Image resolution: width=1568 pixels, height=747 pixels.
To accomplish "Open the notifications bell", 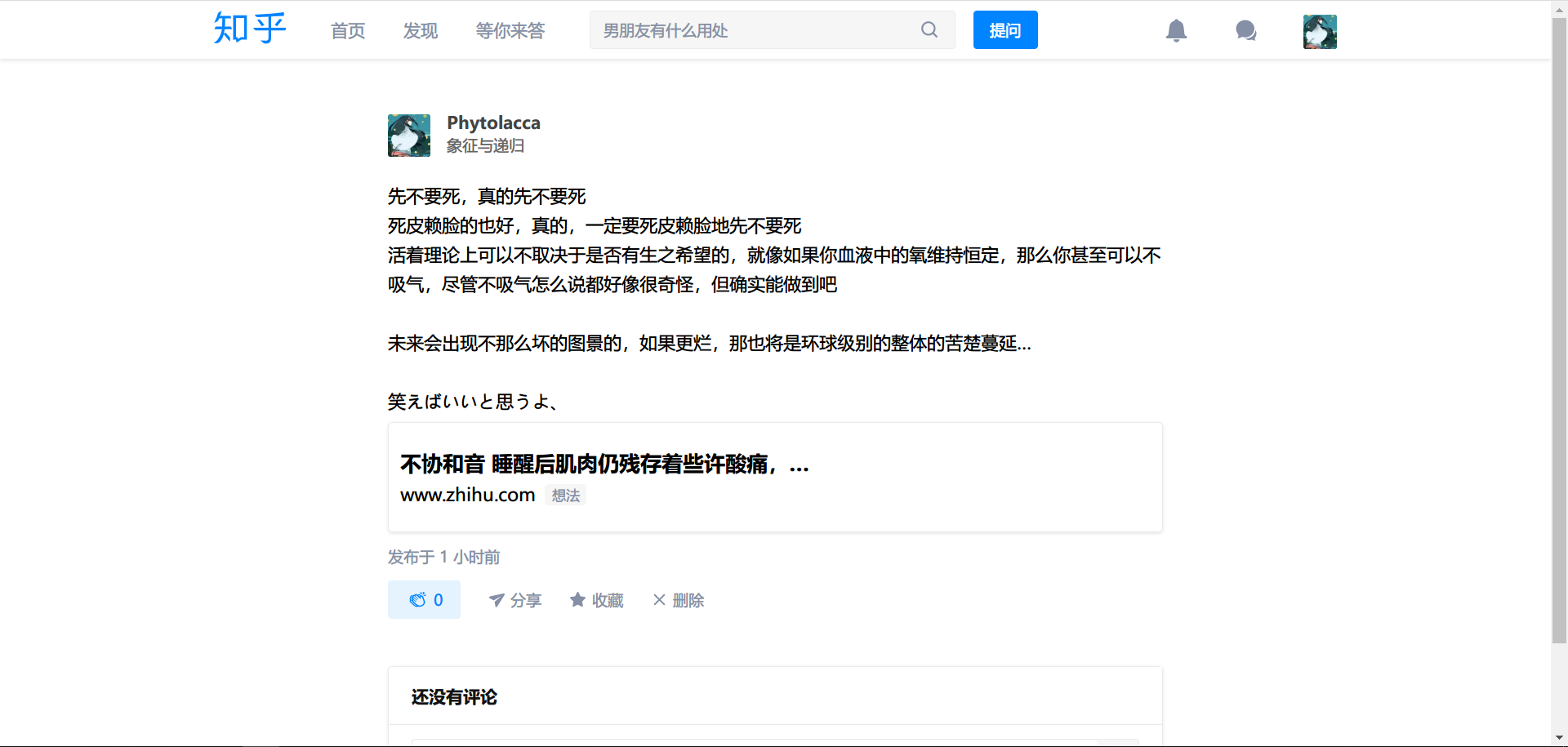I will [x=1176, y=31].
